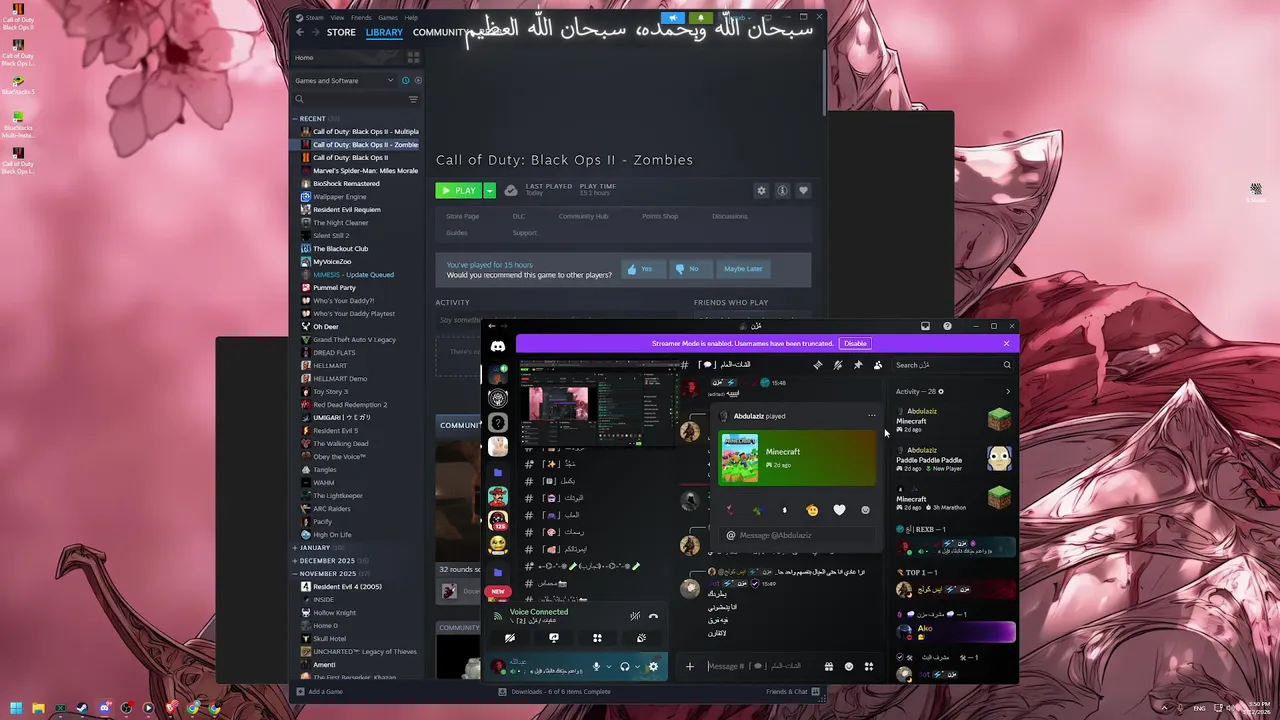Open Discord gift icon in message bar
Image resolution: width=1280 pixels, height=720 pixels.
tap(828, 667)
